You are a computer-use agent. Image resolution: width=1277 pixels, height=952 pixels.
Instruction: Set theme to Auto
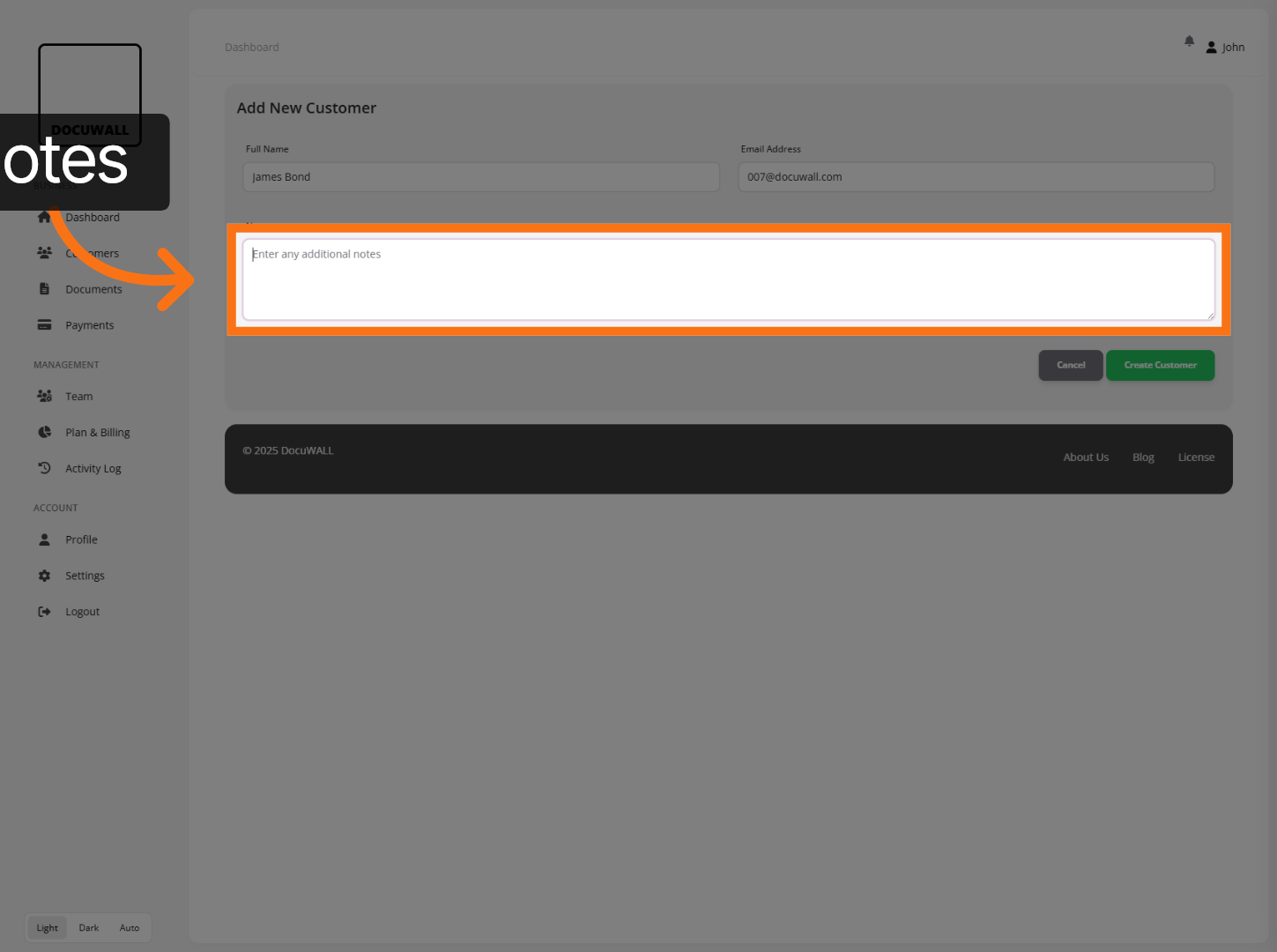click(129, 927)
